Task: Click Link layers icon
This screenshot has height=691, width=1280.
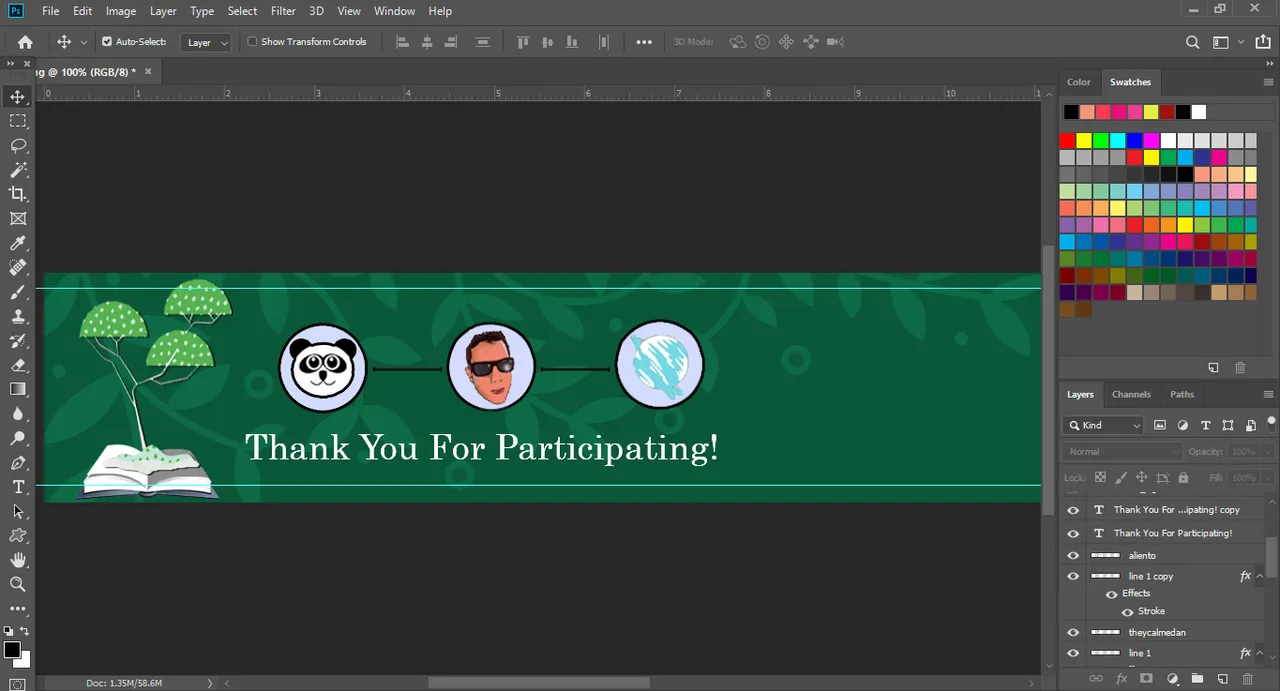Action: pos(1096,679)
